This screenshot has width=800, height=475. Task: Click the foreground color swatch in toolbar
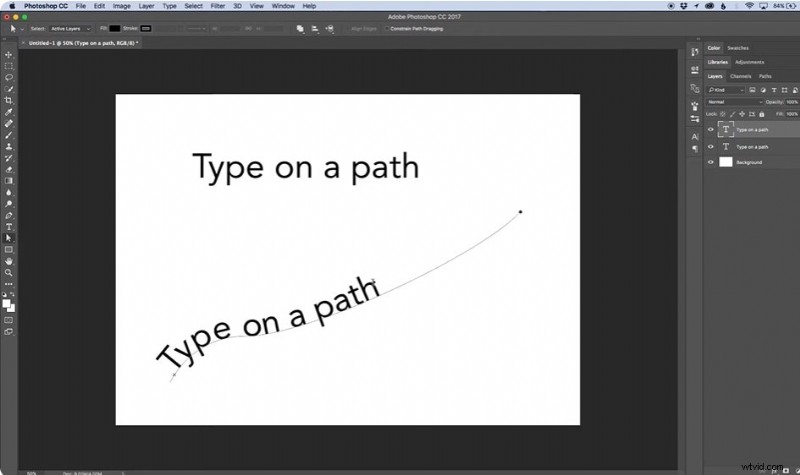pyautogui.click(x=6, y=304)
